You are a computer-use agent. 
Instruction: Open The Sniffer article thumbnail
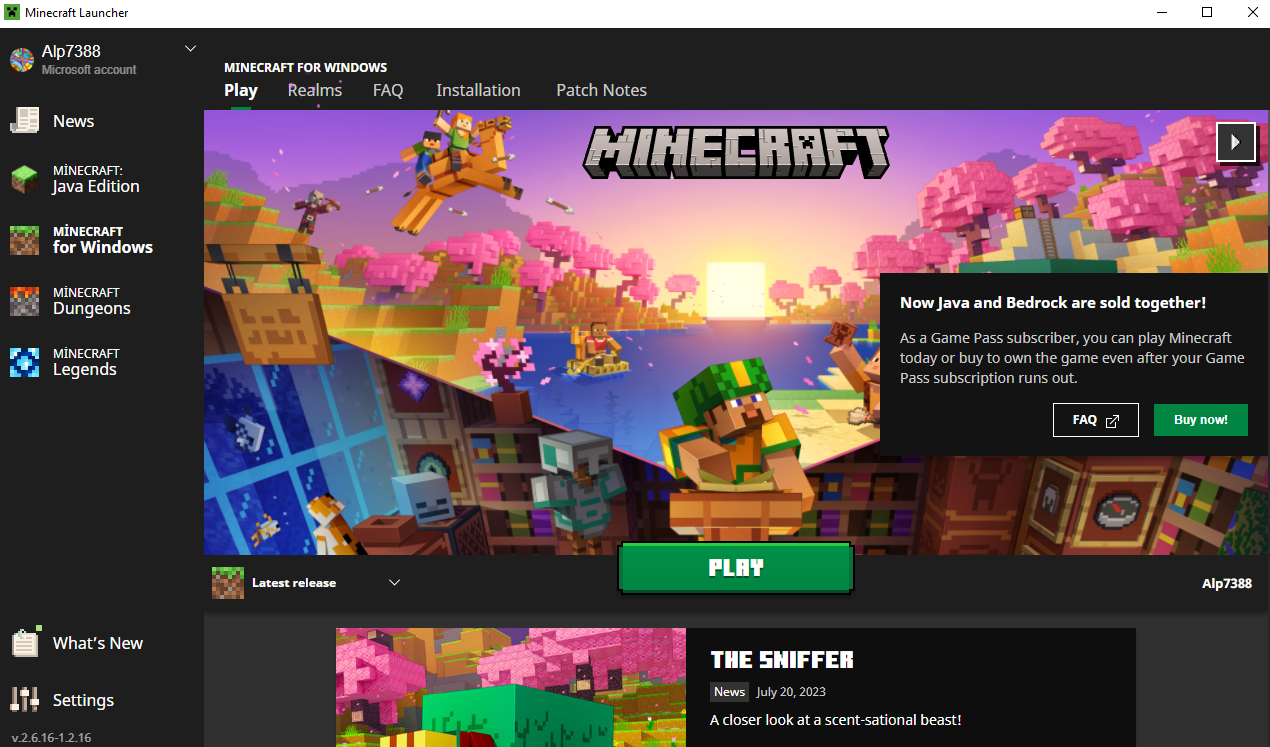[511, 687]
